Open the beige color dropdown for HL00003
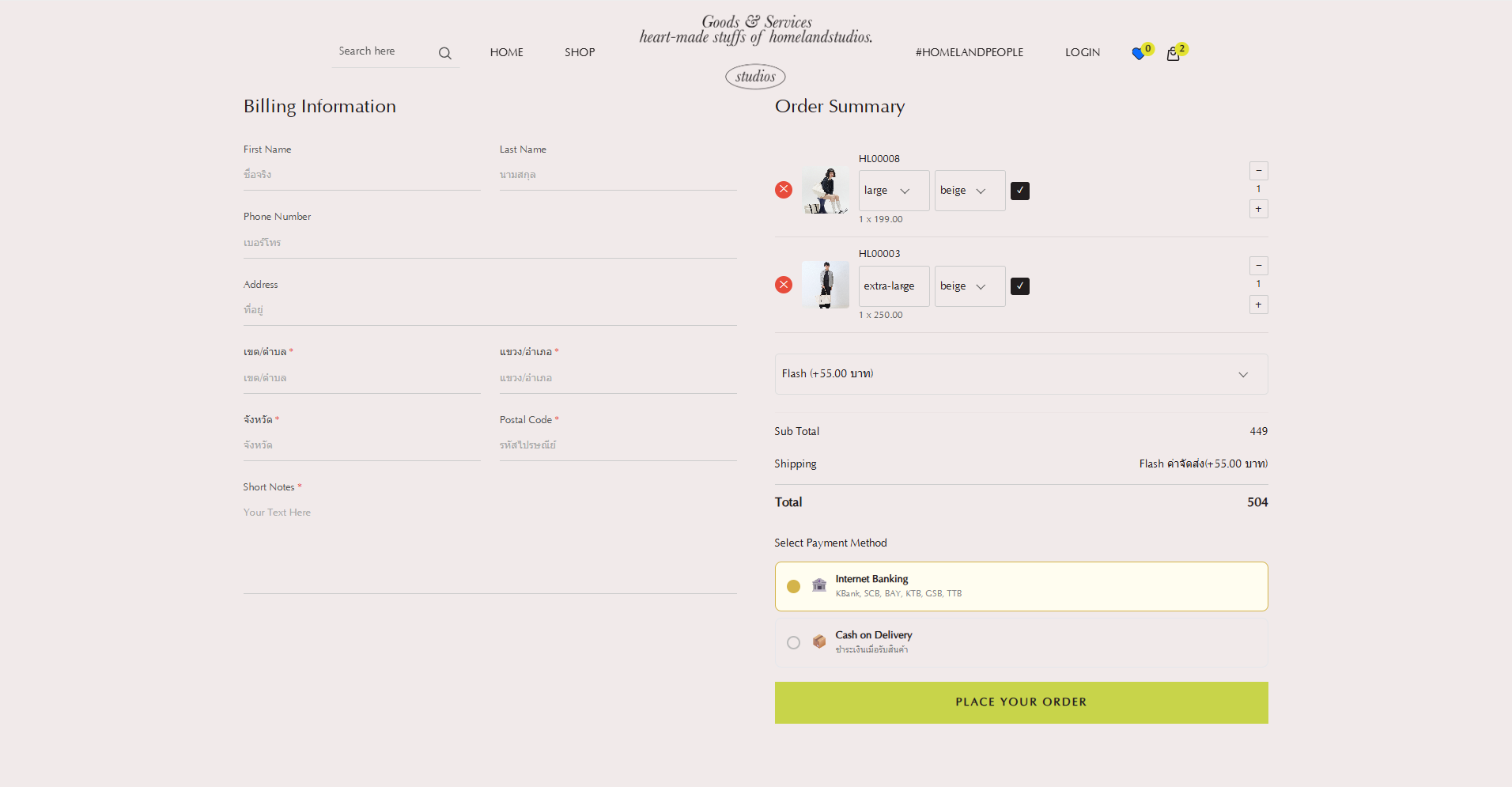This screenshot has height=787, width=1512. 970,286
